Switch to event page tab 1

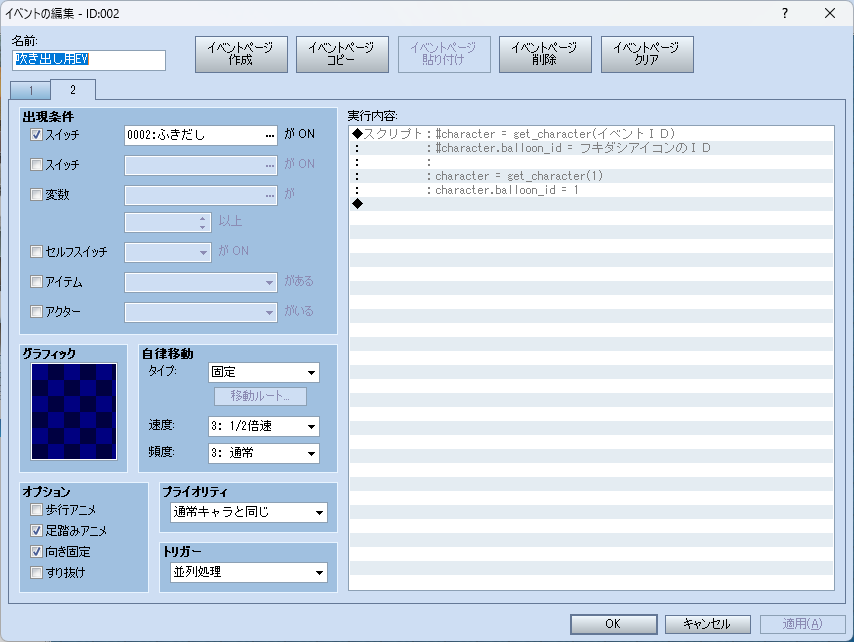[x=30, y=91]
